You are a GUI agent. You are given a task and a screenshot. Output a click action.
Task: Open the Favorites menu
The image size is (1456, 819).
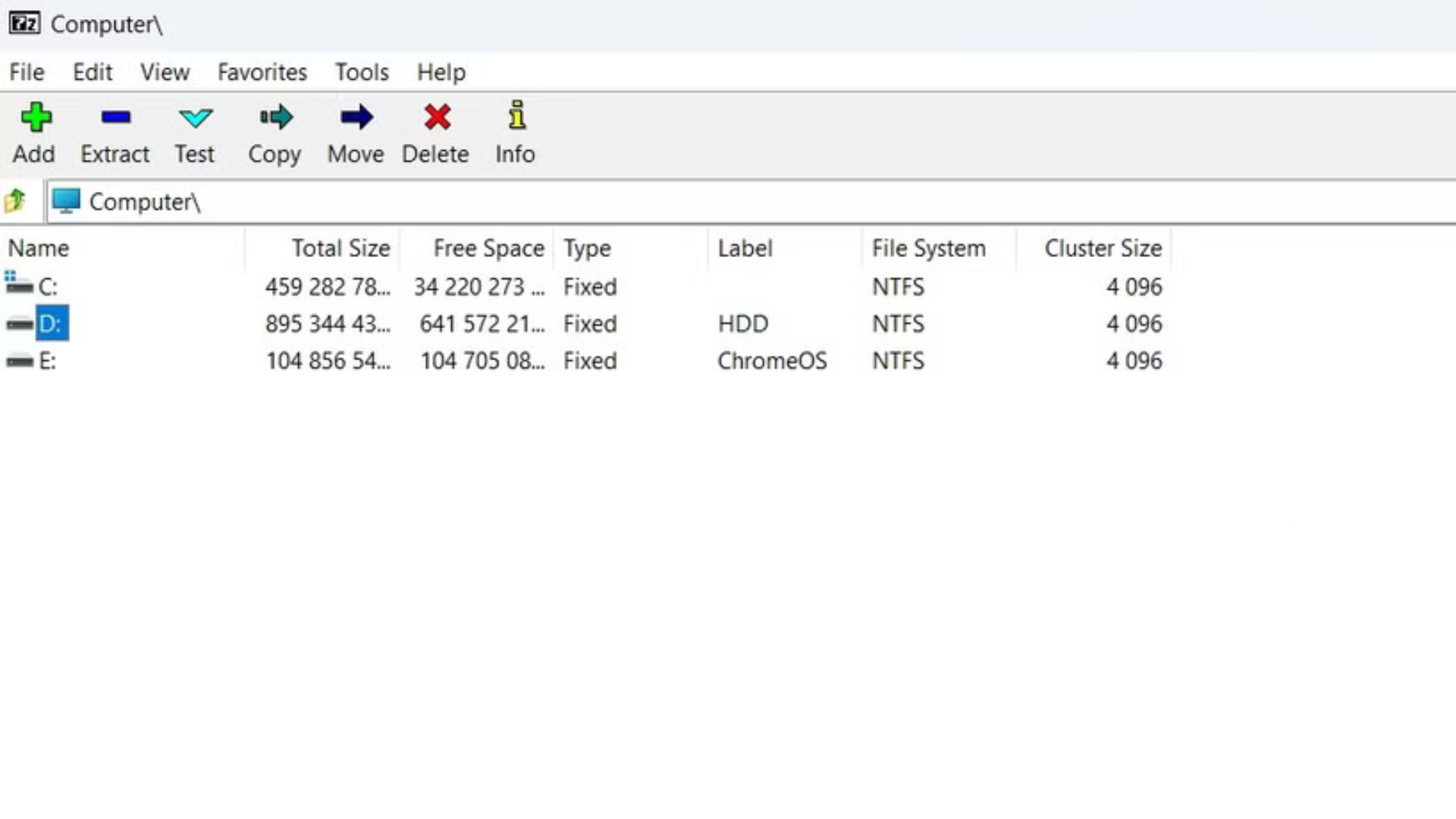pos(262,72)
